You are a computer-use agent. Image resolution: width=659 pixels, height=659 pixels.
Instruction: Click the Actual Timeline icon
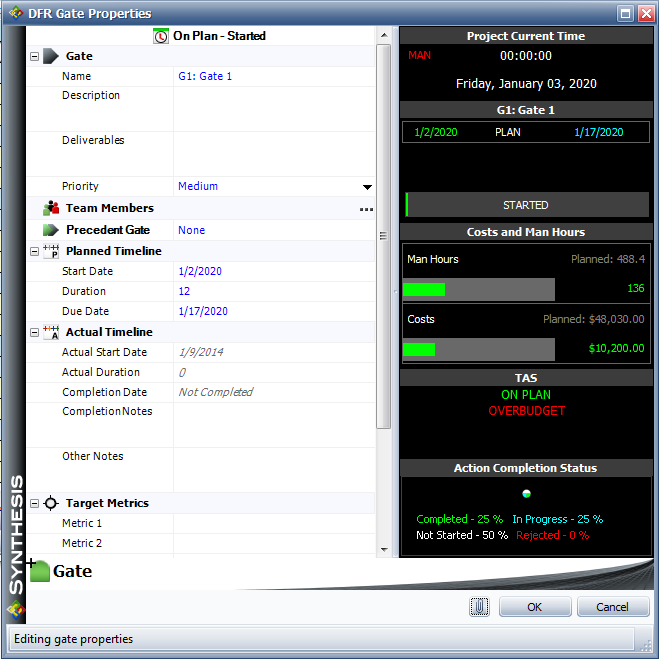(51, 332)
